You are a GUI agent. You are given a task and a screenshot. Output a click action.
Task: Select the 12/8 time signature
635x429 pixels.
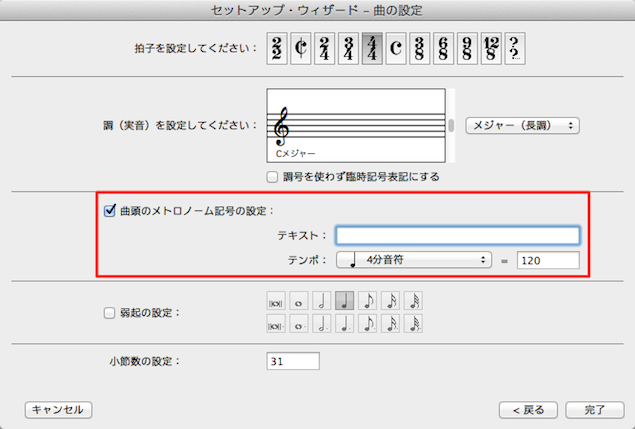491,49
